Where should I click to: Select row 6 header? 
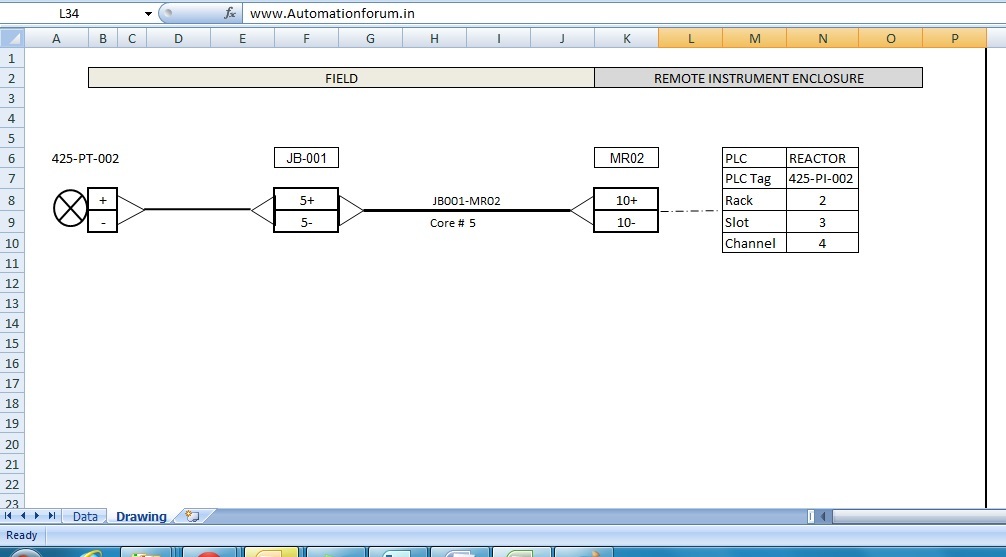pyautogui.click(x=12, y=158)
